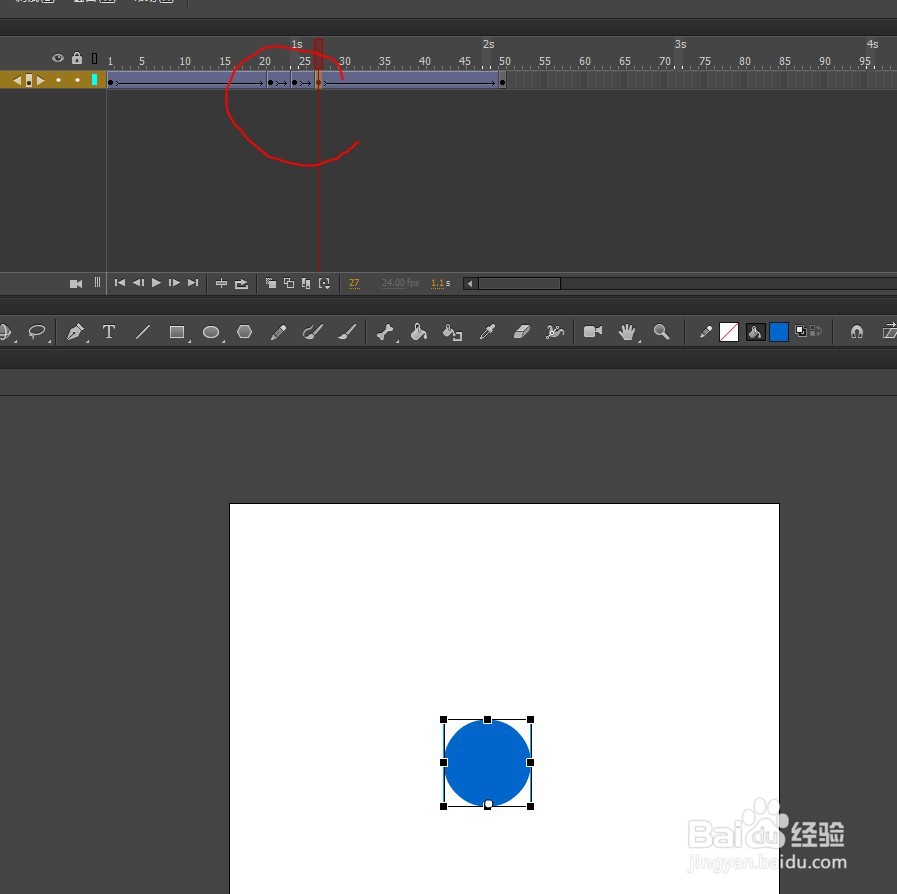Select the Pen tool
Screen dimensions: 897x894
pyautogui.click(x=75, y=332)
